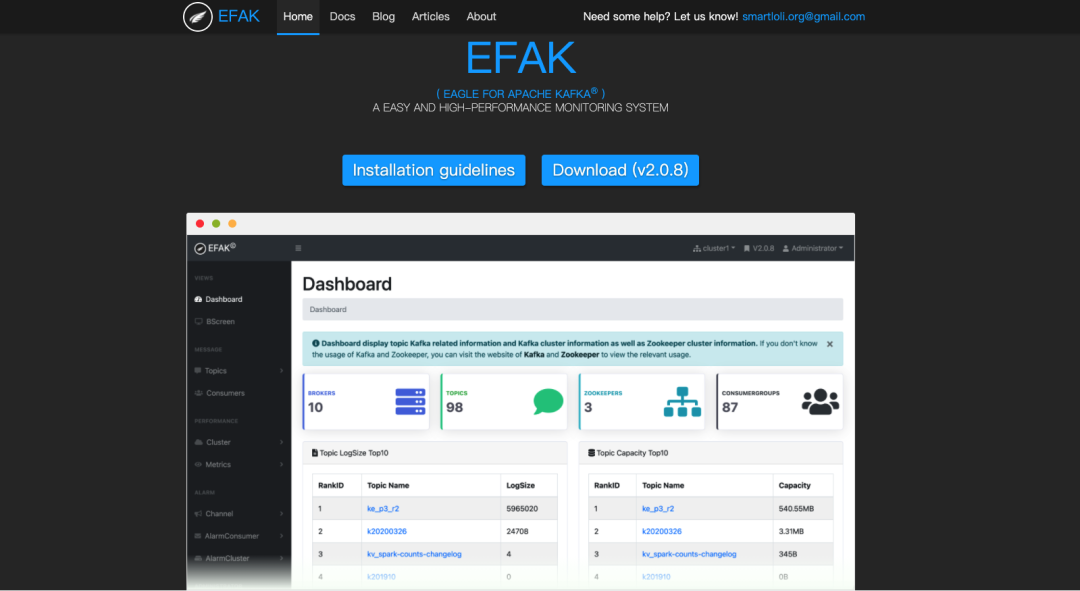Viewport: 1080px width, 591px height.
Task: Click the BScreen monitor icon in sidebar
Action: pyautogui.click(x=198, y=322)
